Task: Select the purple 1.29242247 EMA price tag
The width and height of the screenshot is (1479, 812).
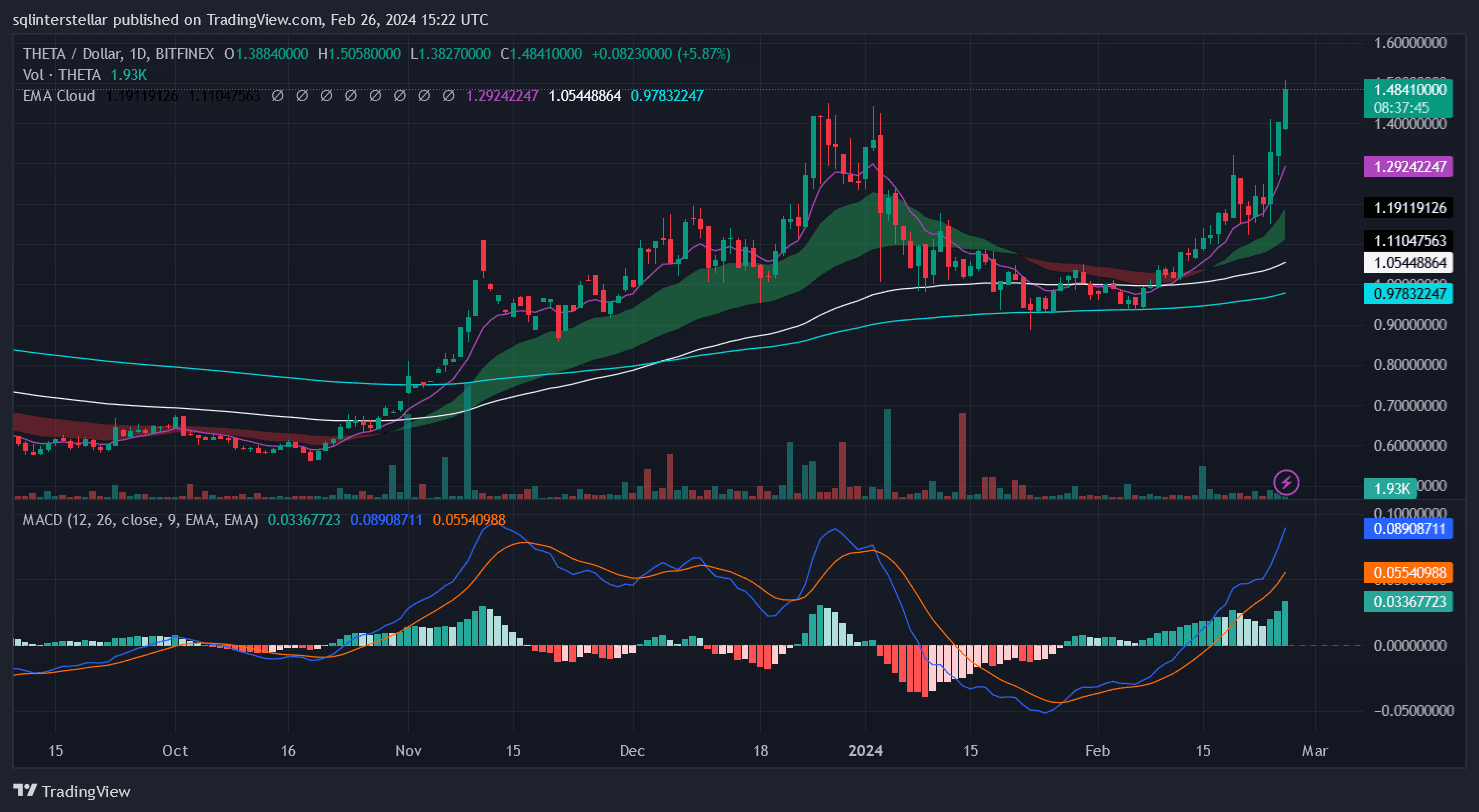Action: click(1410, 166)
